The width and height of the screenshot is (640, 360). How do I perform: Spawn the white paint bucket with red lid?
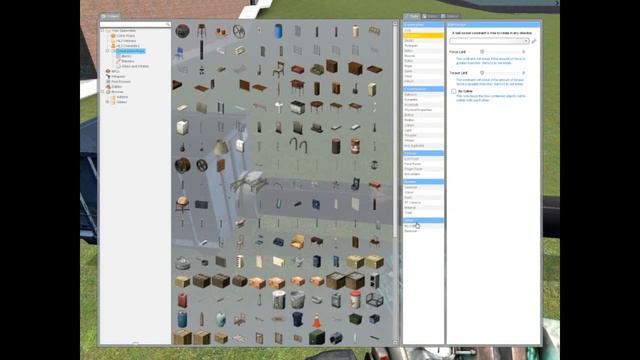tap(355, 300)
